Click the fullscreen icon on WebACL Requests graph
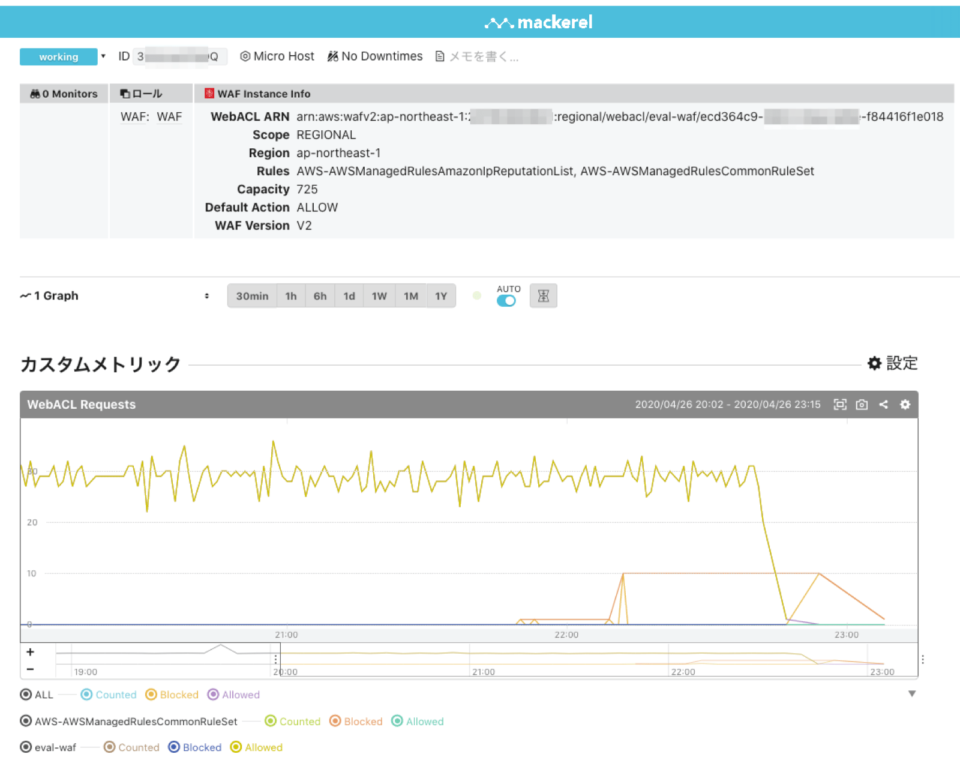The width and height of the screenshot is (960, 763). [x=840, y=404]
